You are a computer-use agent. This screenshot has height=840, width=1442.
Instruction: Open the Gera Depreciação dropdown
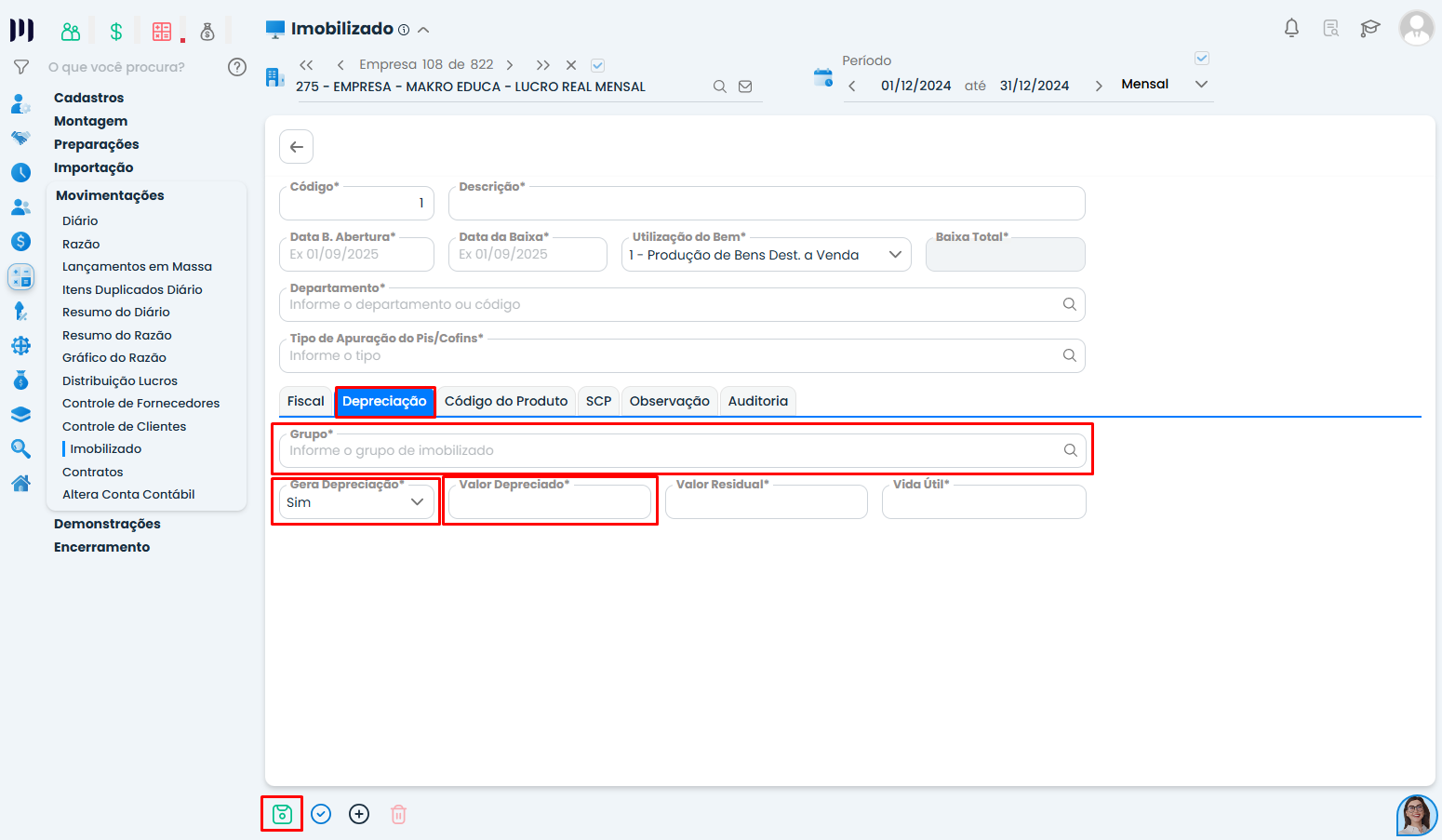pyautogui.click(x=356, y=502)
